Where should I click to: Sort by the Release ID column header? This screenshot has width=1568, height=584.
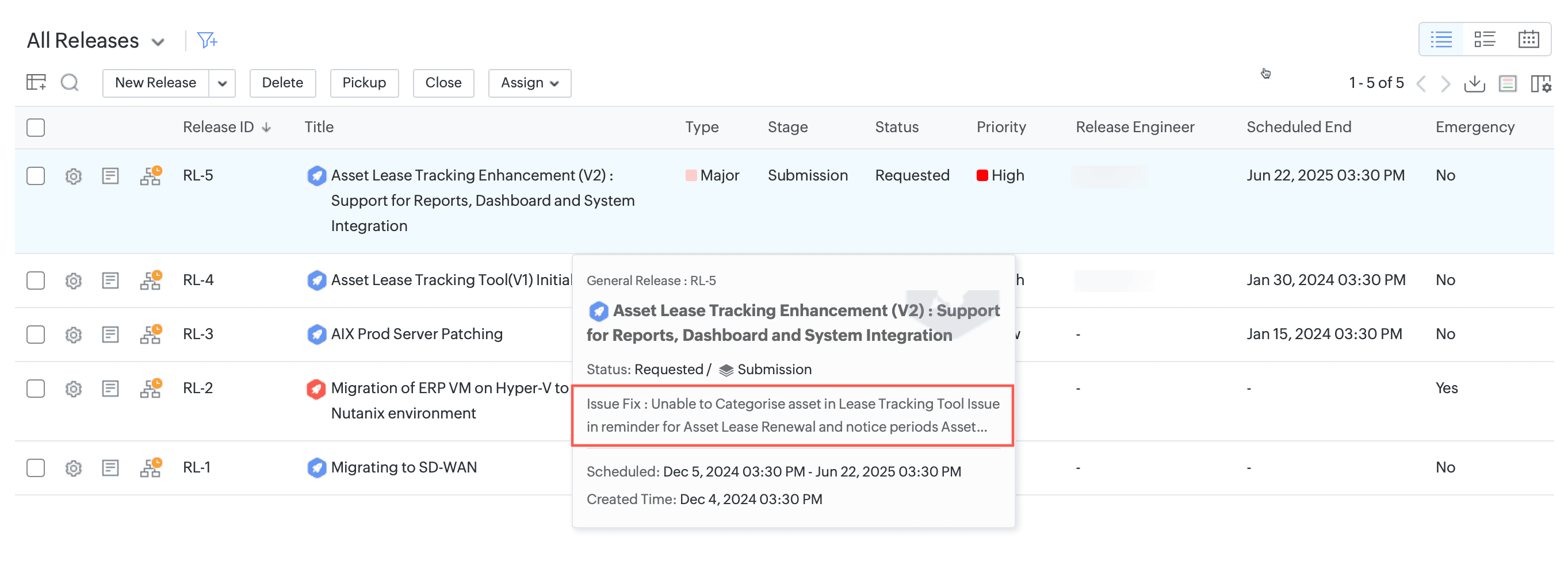218,127
